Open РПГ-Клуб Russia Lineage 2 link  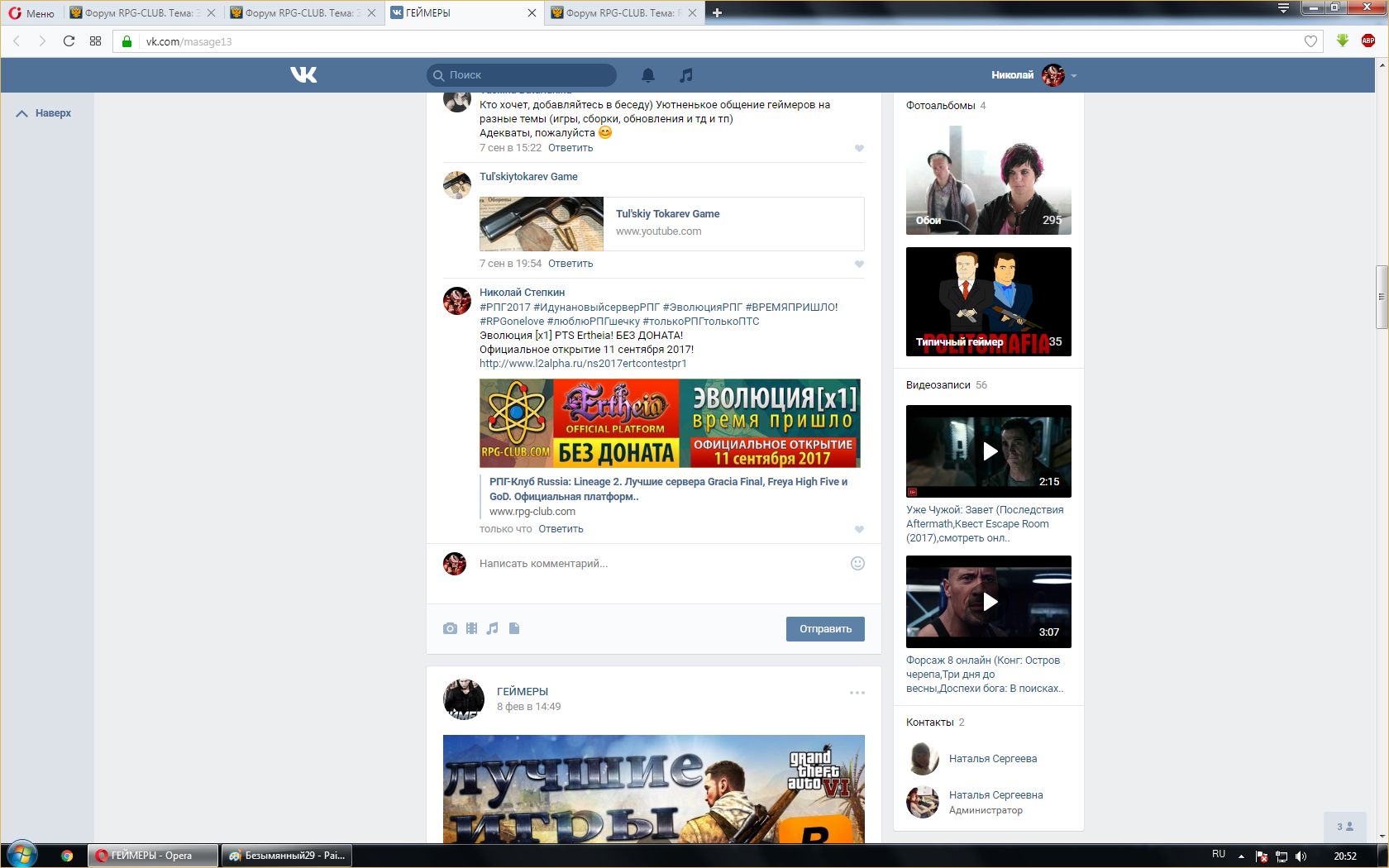tap(668, 489)
